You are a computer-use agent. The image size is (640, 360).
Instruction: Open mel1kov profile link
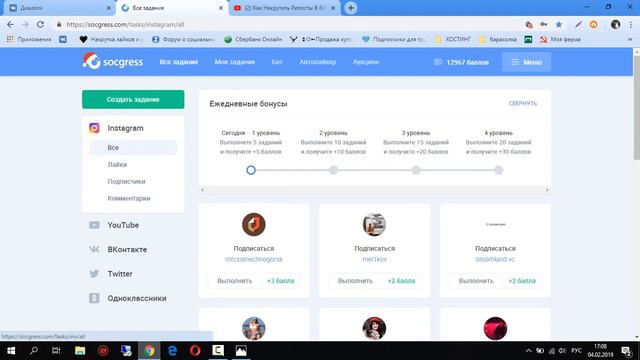(x=374, y=259)
